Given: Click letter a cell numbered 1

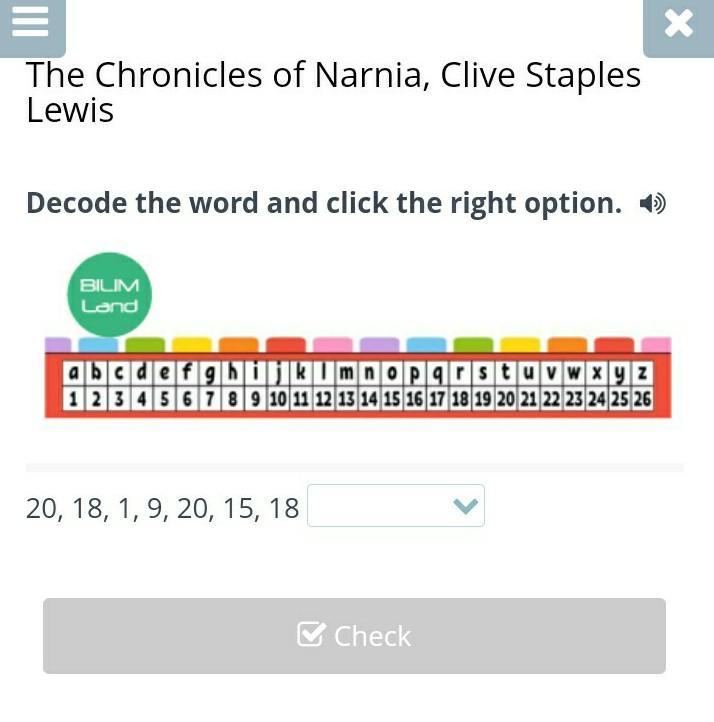Looking at the screenshot, I should point(73,386).
